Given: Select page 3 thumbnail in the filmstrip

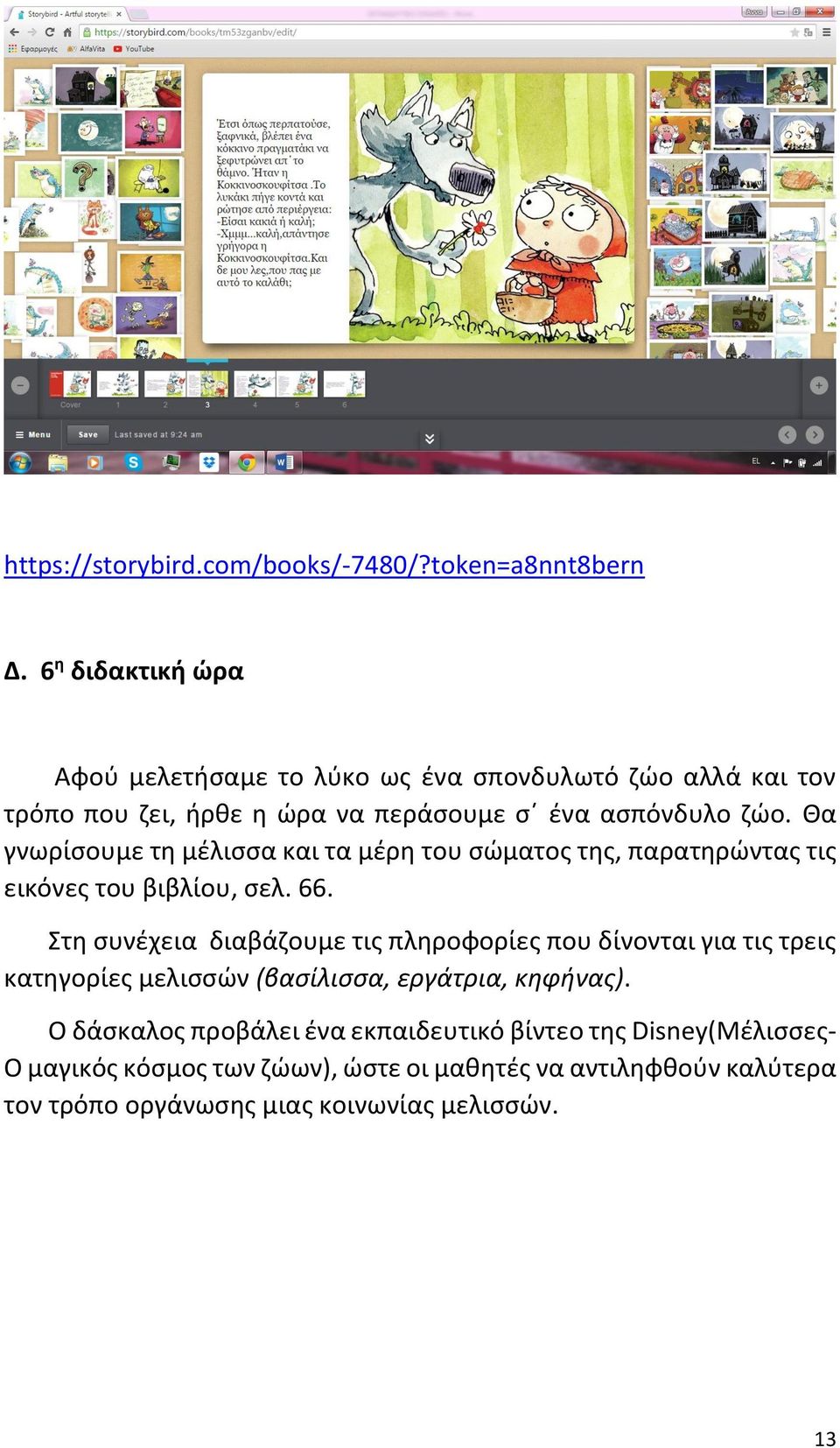Looking at the screenshot, I should coord(207,383).
